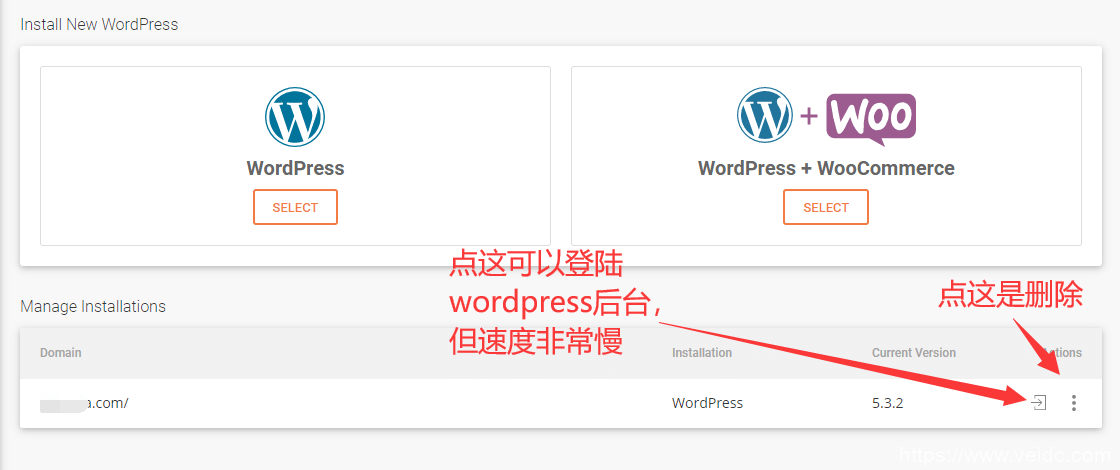The width and height of the screenshot is (1120, 470).
Task: Click the version value 5.3.2
Action: click(x=888, y=403)
